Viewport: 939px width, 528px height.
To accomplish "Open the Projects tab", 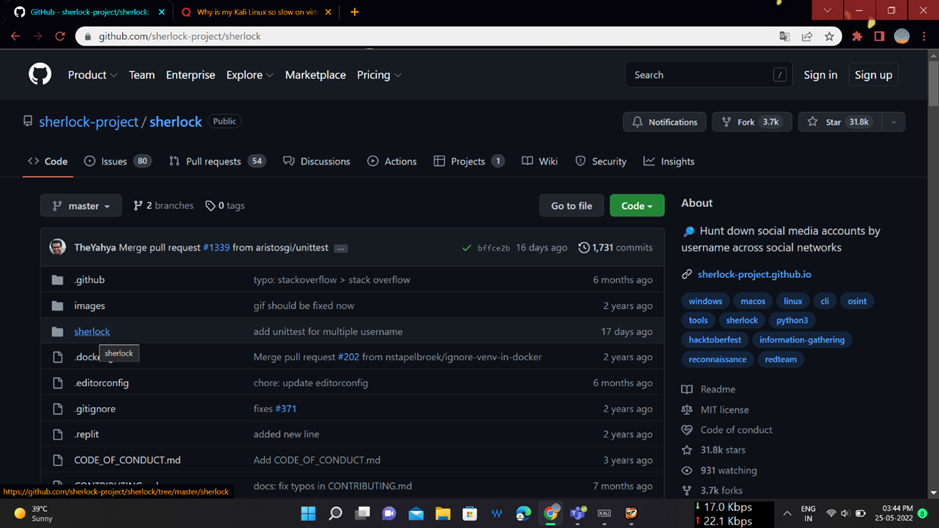I will pyautogui.click(x=469, y=162).
